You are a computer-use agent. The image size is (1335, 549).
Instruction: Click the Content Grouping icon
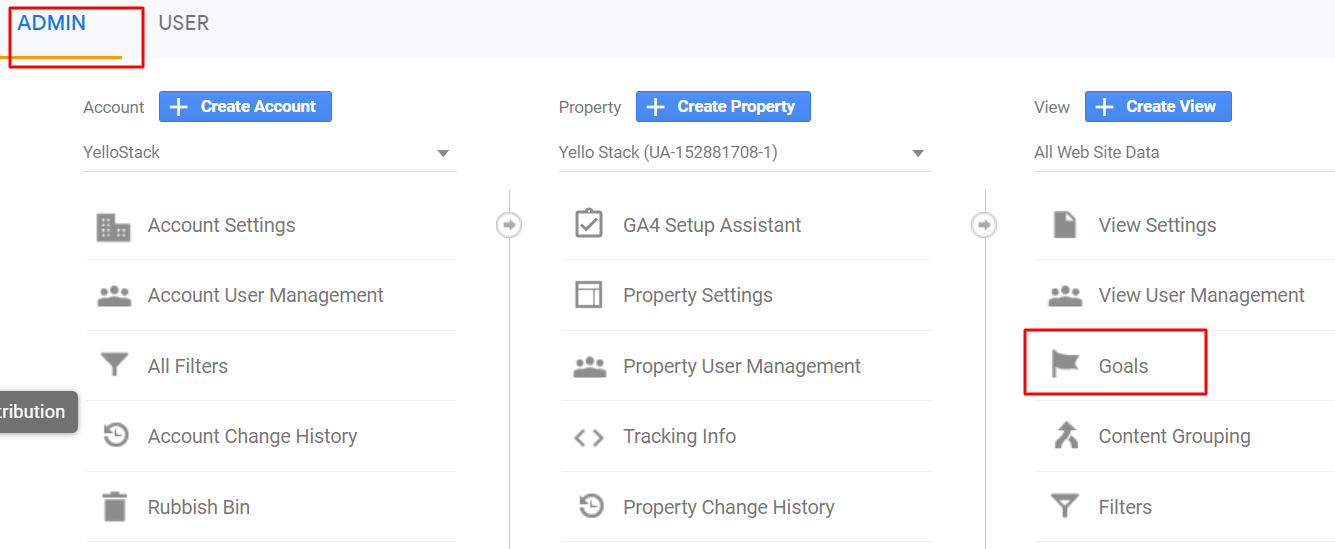point(1066,436)
